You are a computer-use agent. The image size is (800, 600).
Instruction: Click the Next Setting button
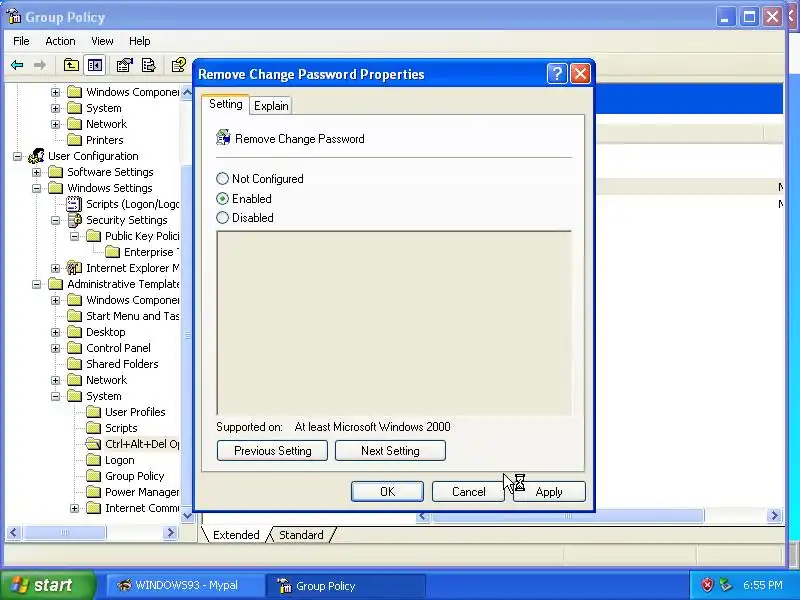coord(390,451)
